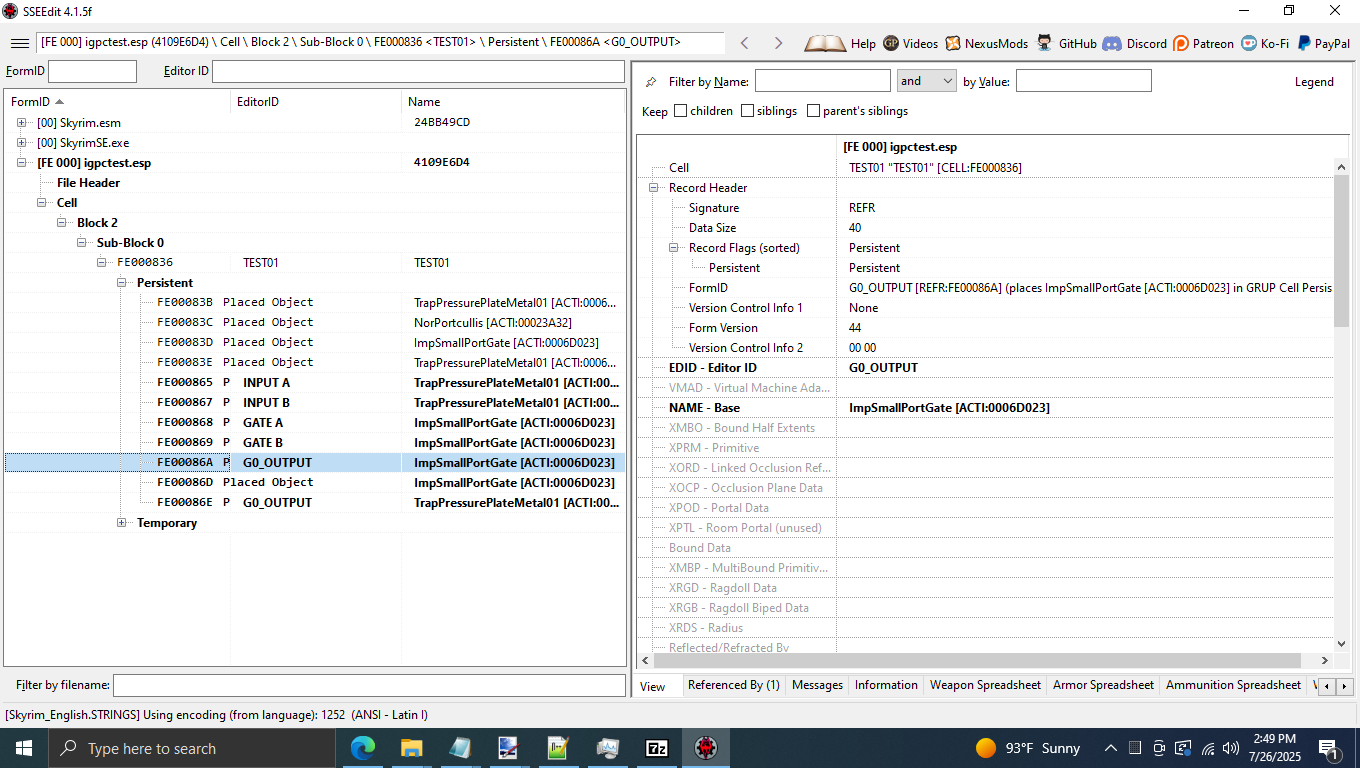Open Videos link in the toolbar
Image resolution: width=1360 pixels, height=768 pixels.
click(x=910, y=43)
